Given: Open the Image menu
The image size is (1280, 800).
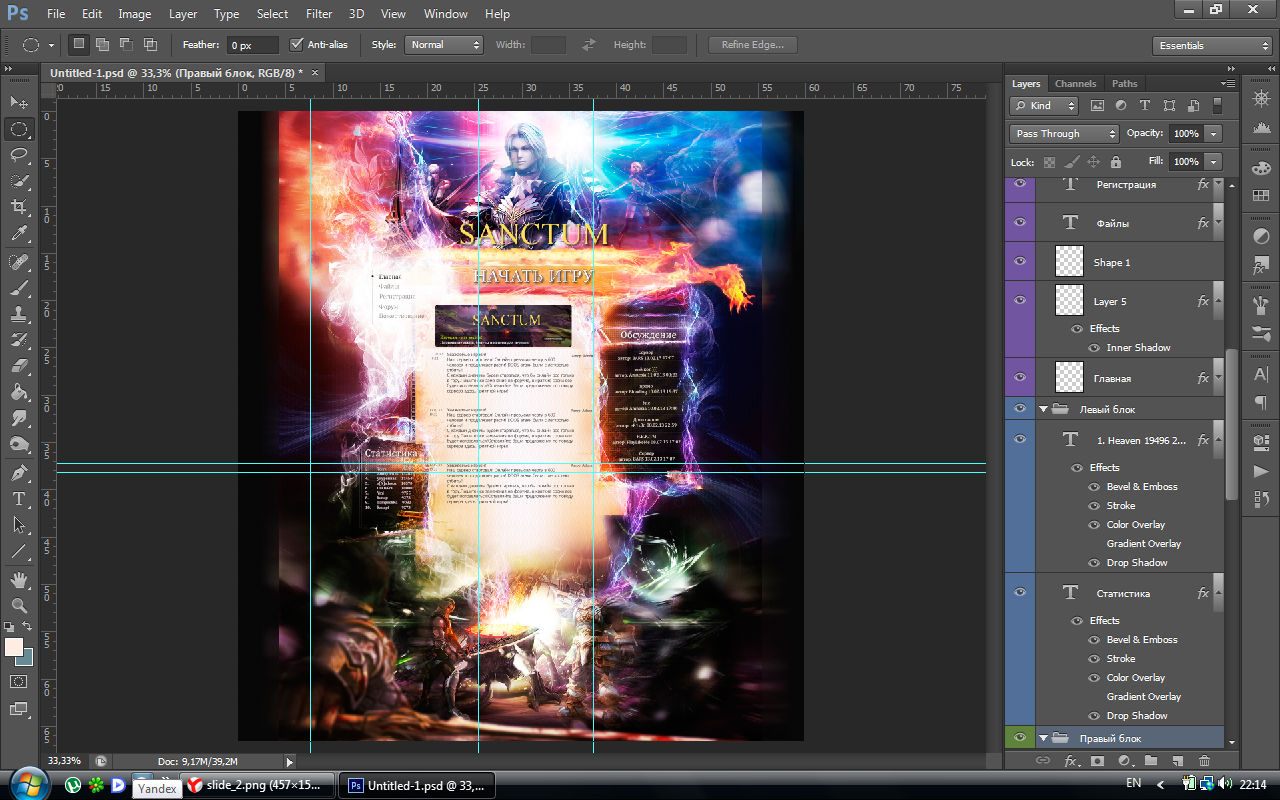Looking at the screenshot, I should coord(135,14).
